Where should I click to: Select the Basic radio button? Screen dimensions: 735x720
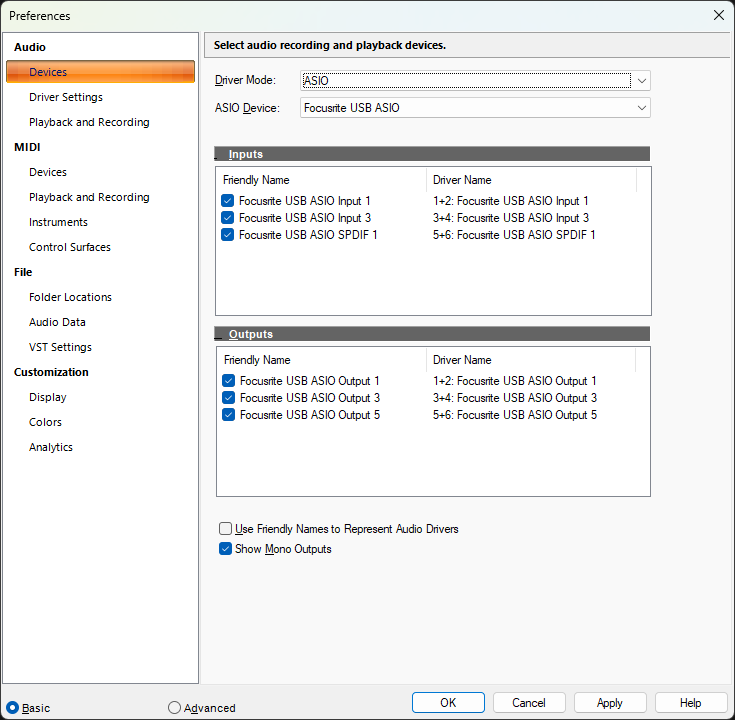tap(13, 708)
